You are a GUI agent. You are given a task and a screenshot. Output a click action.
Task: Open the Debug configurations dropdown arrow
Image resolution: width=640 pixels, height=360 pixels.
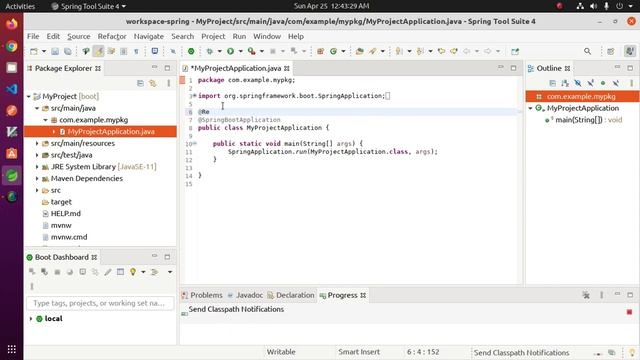pos(219,51)
